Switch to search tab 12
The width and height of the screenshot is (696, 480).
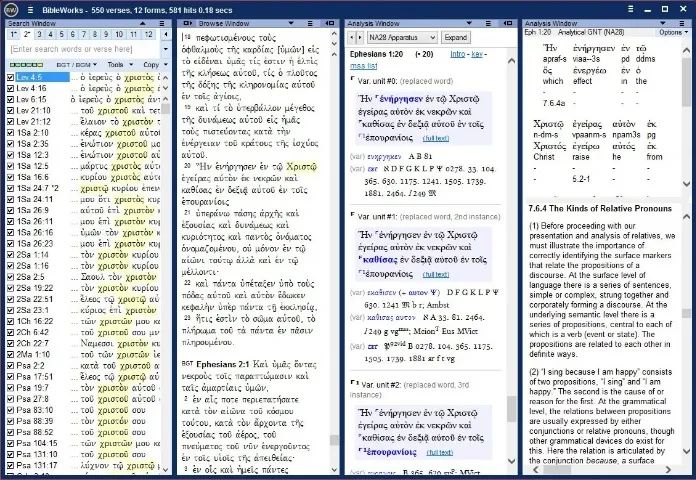pos(149,34)
